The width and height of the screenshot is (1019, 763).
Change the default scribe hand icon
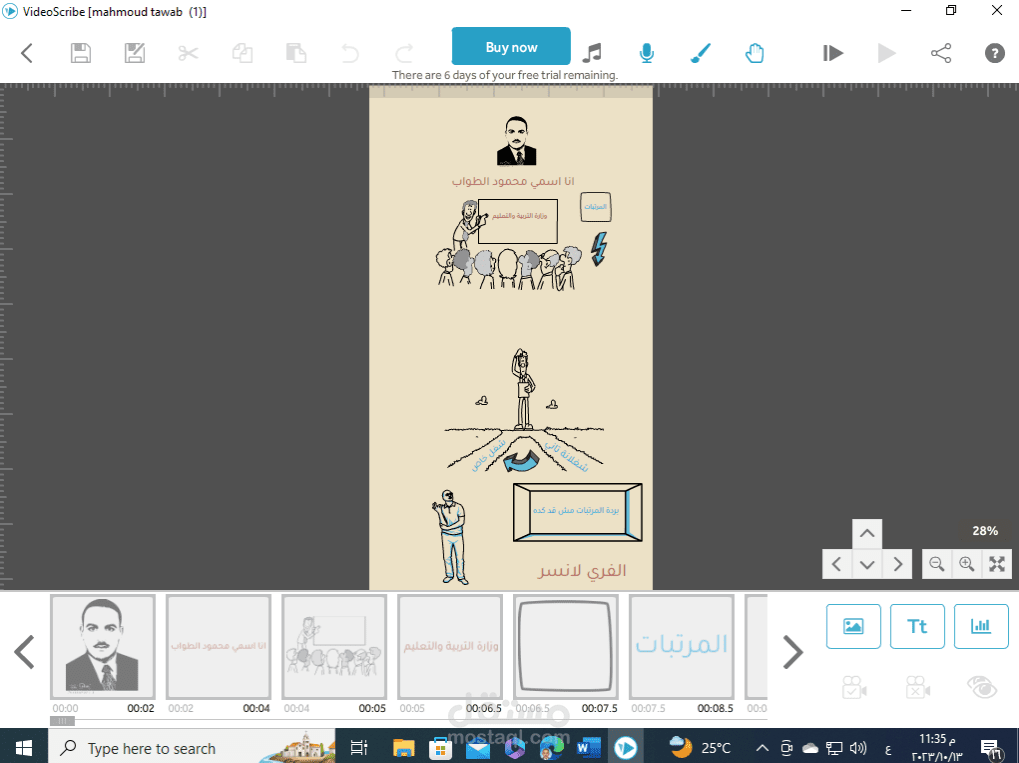755,53
